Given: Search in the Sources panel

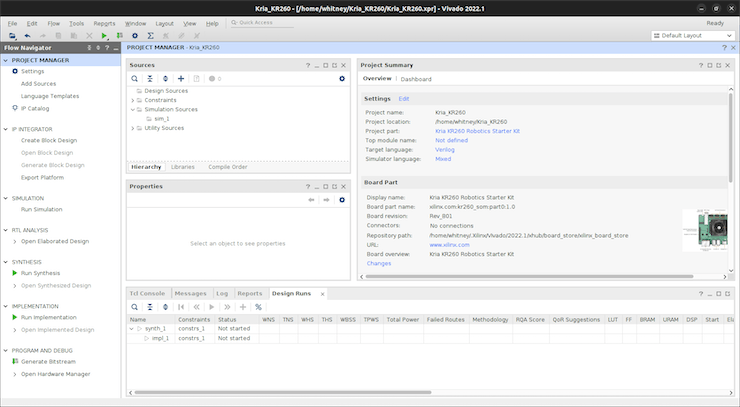Looking at the screenshot, I should 135,78.
